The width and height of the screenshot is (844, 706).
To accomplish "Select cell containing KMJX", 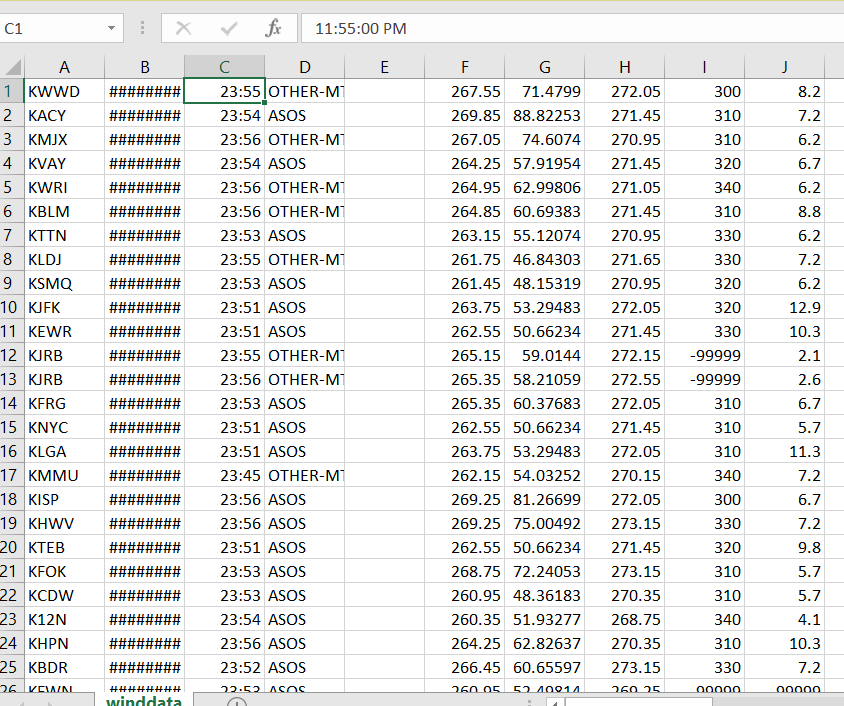I will 65,139.
